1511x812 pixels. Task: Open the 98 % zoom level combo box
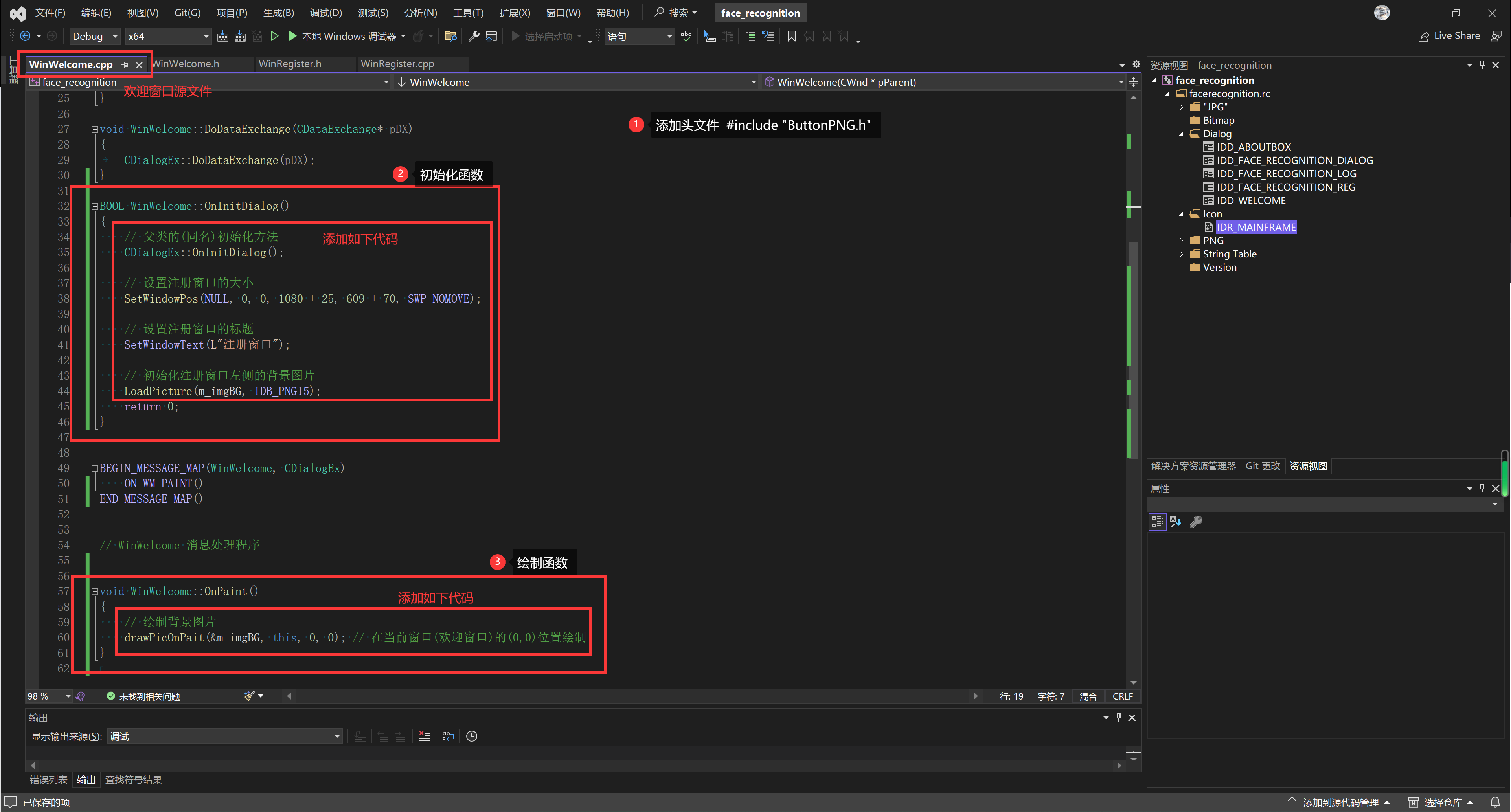[x=68, y=696]
